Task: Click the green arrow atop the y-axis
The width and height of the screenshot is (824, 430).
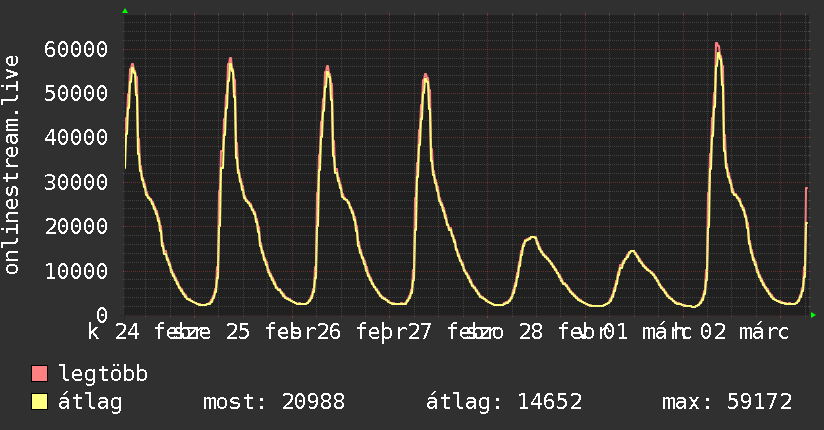Action: click(x=125, y=11)
